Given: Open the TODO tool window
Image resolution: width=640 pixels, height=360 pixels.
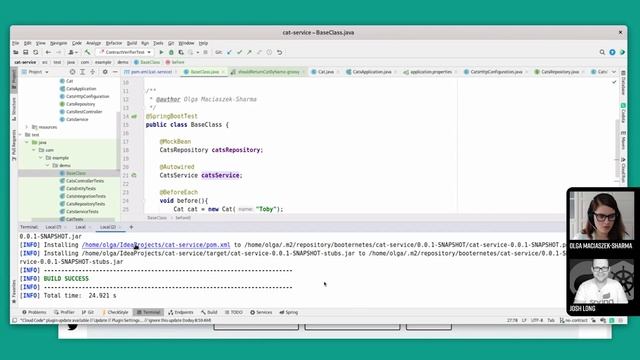Looking at the screenshot, I should click(x=234, y=312).
